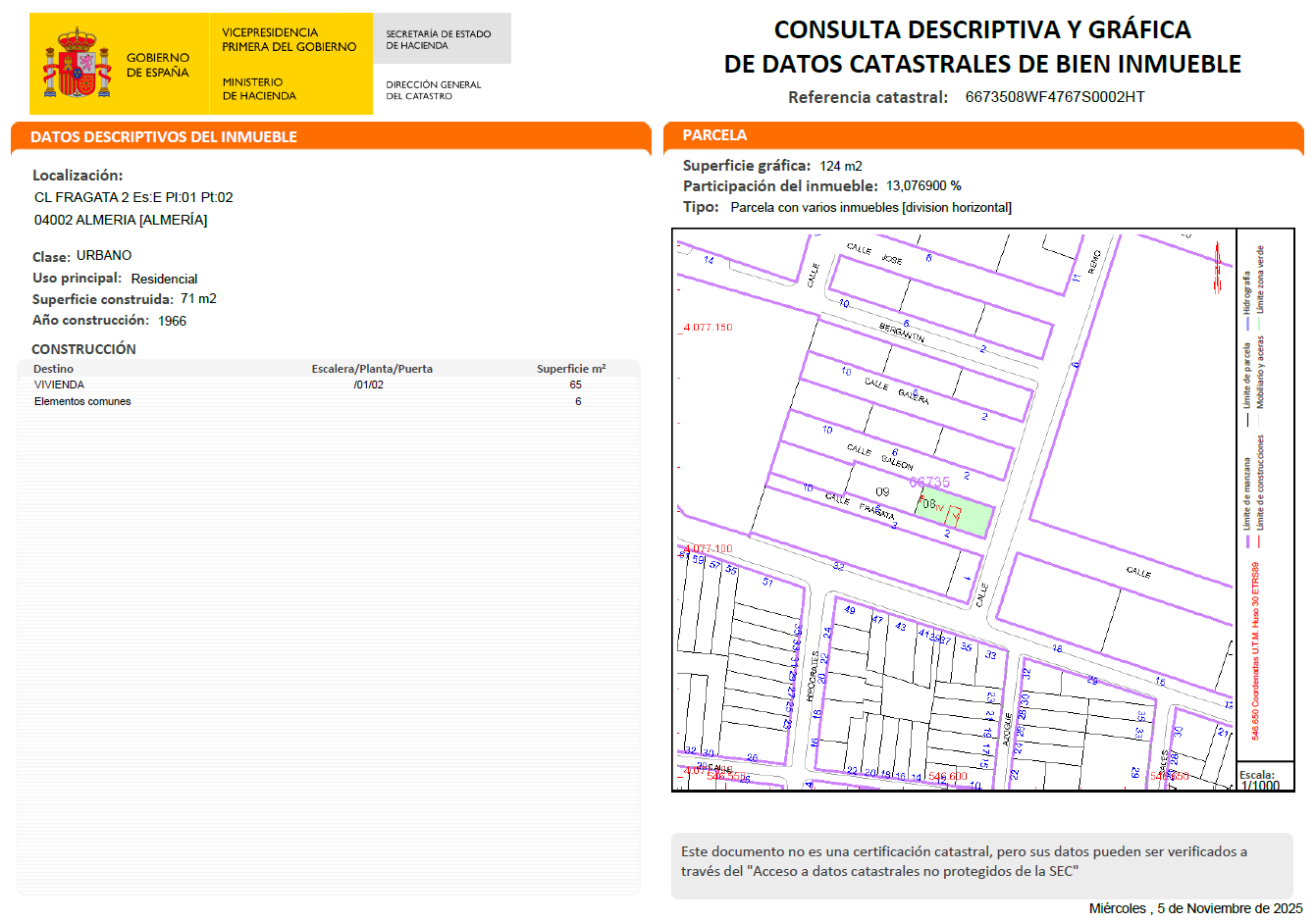Click the purple 66735 block number on the map
Screen dimensions: 1316x923
929,482
